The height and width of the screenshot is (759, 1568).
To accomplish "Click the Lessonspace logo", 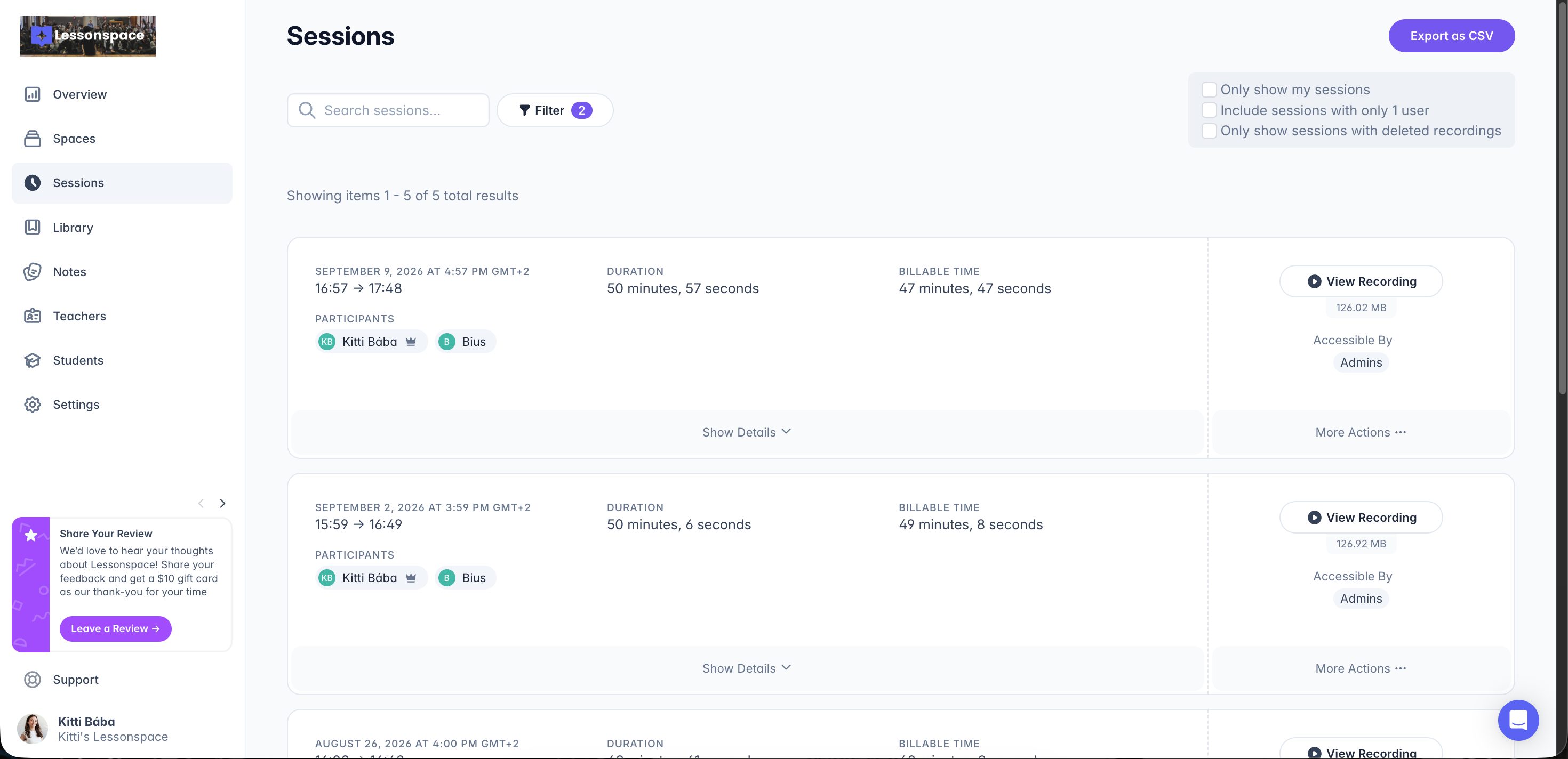I will coord(87,36).
